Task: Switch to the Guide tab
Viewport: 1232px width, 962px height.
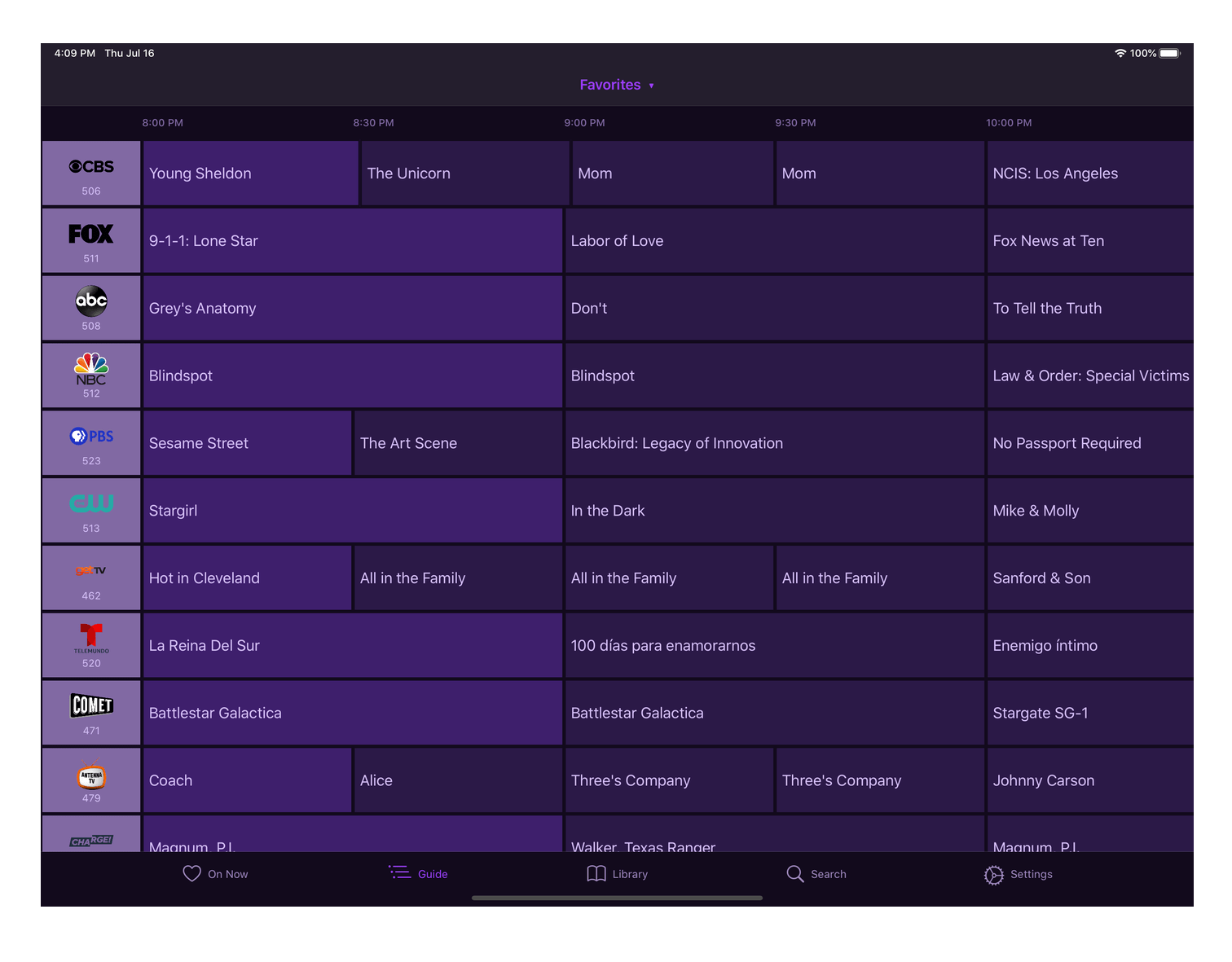Action: point(418,874)
